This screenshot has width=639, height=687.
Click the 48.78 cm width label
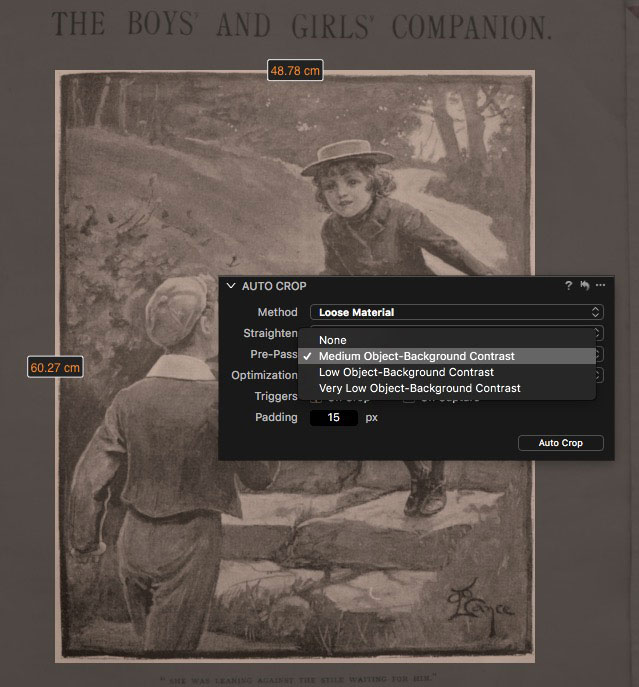coord(295,71)
